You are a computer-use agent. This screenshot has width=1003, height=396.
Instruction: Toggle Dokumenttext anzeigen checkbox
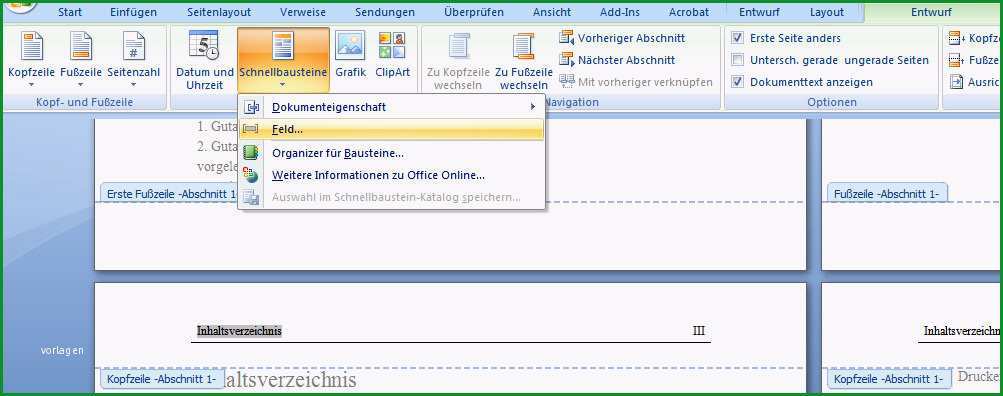(x=738, y=82)
